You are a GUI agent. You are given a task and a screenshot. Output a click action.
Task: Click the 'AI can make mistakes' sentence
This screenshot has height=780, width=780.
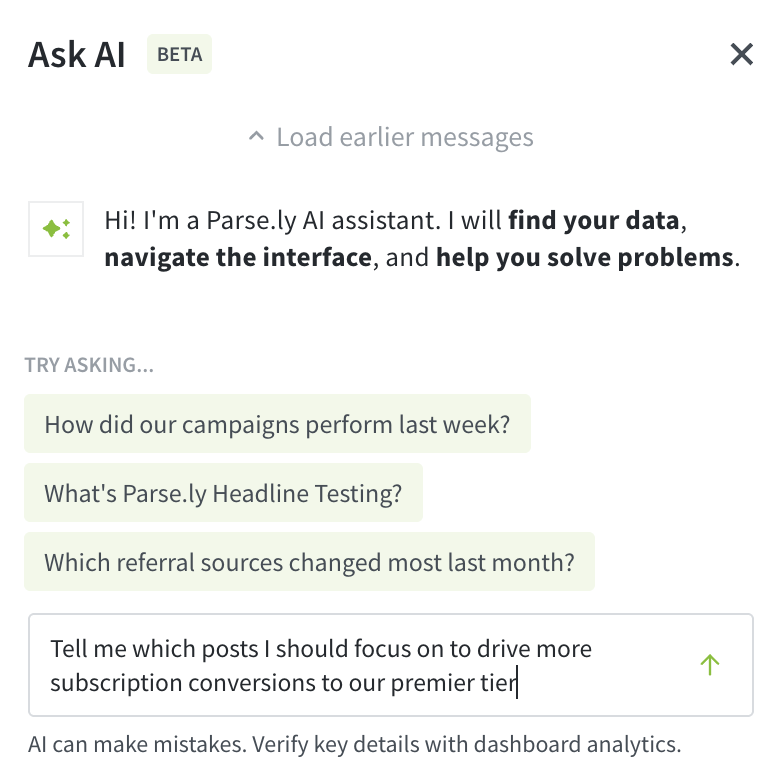click(137, 745)
